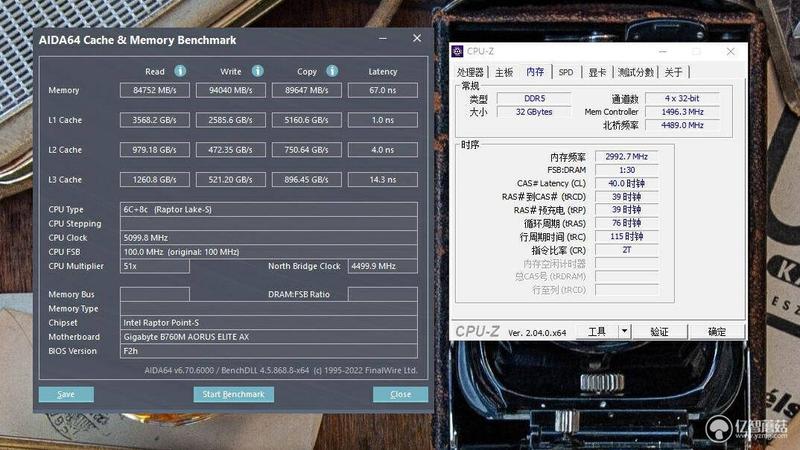Click the CPU Multiplier value 51x
The height and width of the screenshot is (450, 800).
(x=155, y=266)
